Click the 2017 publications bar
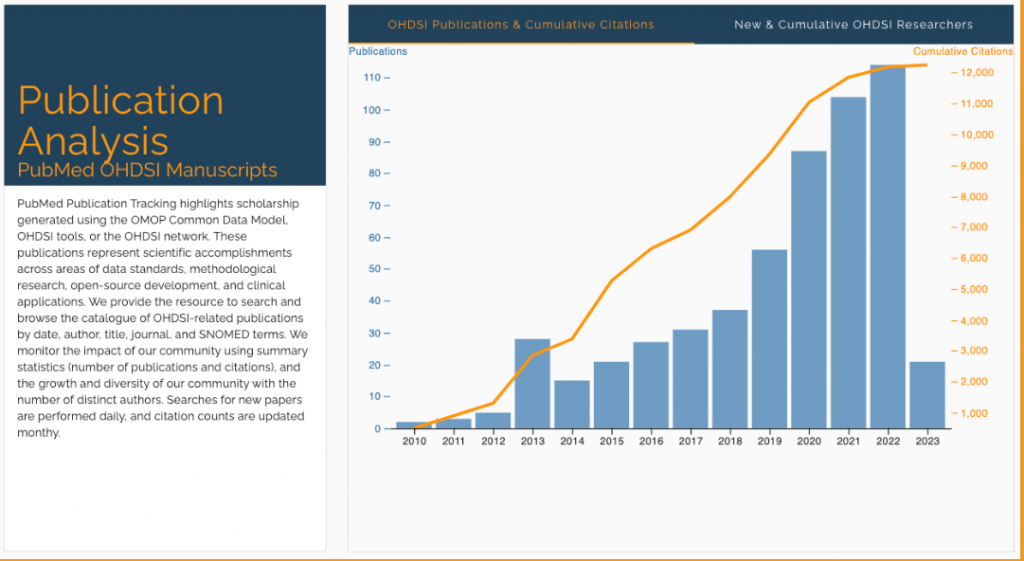The height and width of the screenshot is (561, 1024). 690,380
